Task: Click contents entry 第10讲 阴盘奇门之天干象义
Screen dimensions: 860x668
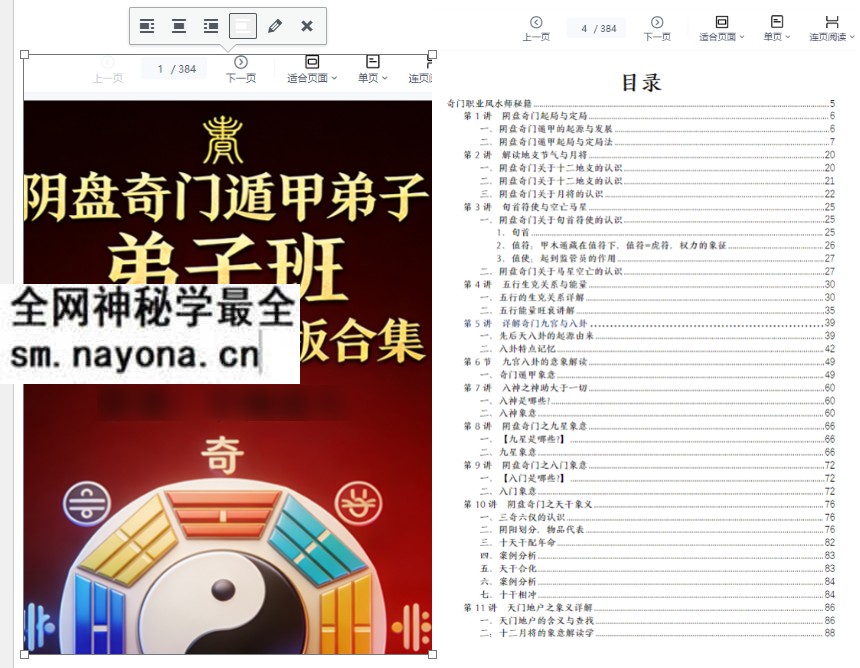Action: pyautogui.click(x=649, y=504)
